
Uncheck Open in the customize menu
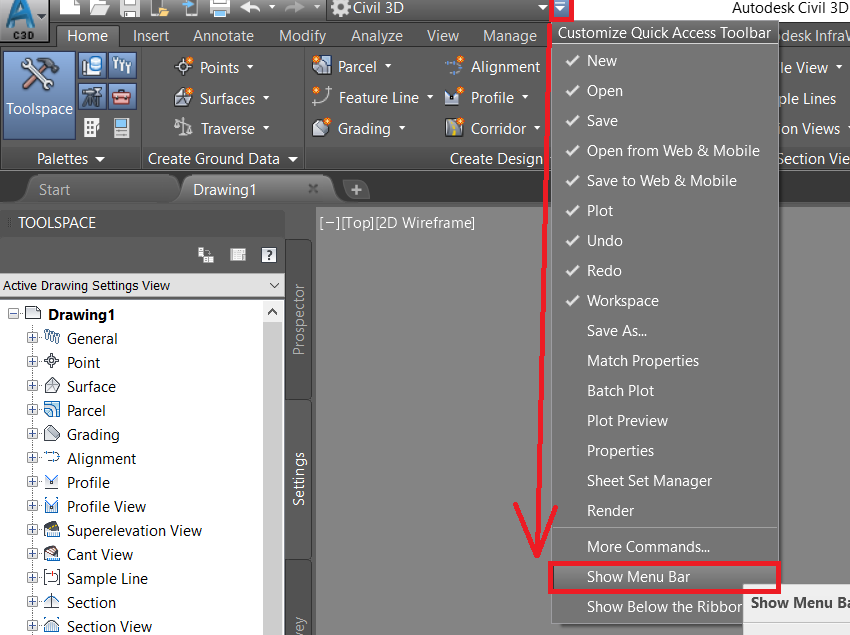(665, 91)
